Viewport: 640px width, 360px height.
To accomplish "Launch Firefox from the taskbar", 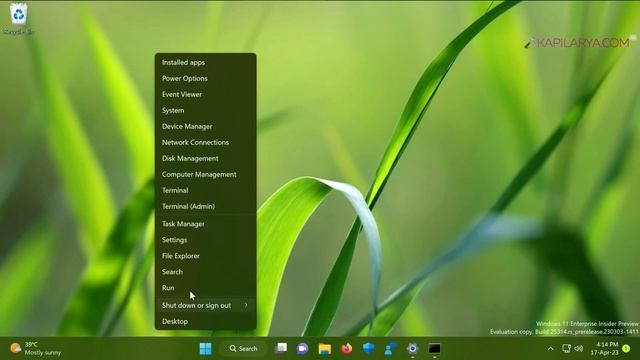I will [347, 349].
